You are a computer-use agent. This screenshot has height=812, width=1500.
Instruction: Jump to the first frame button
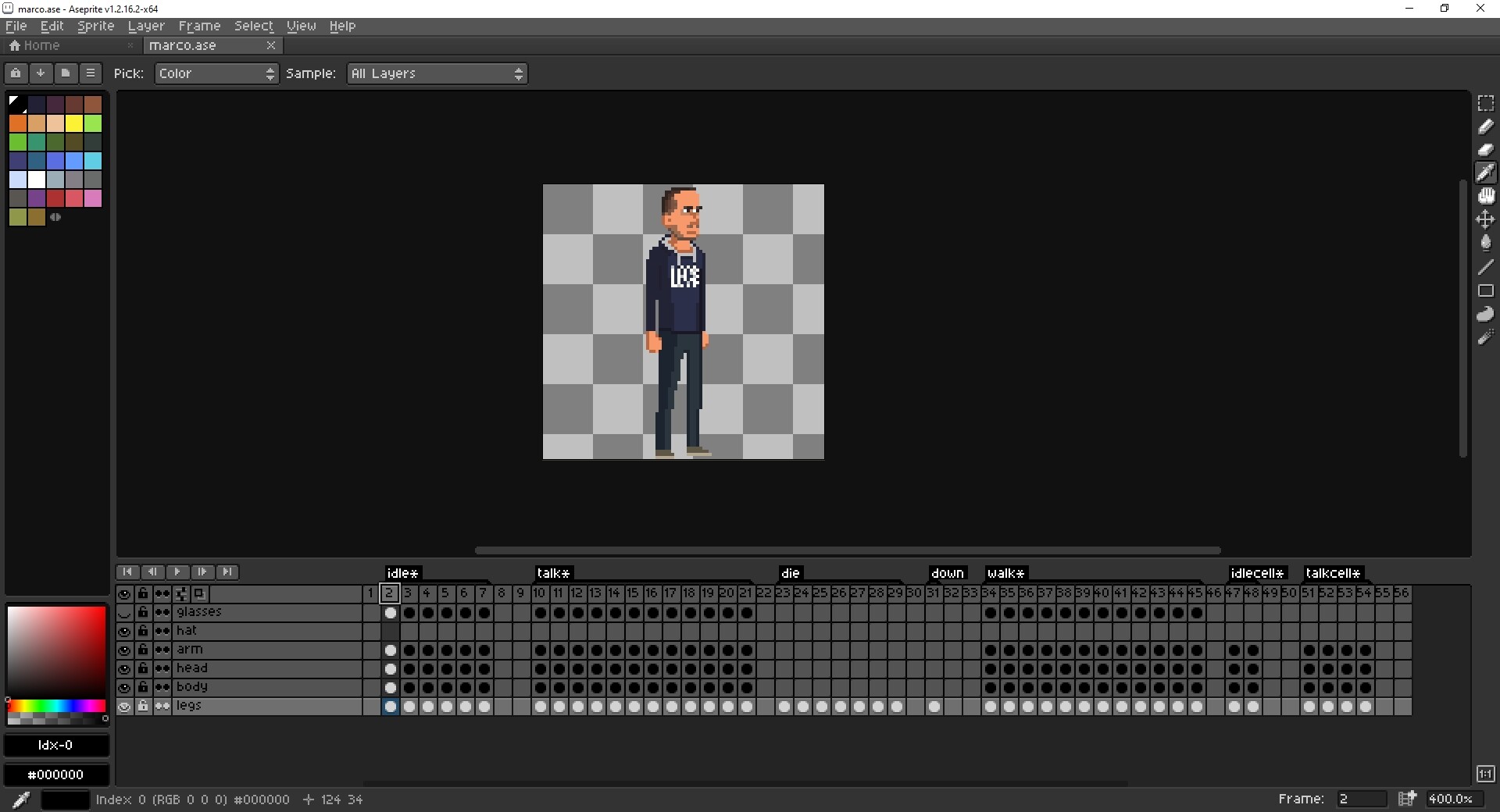[127, 572]
